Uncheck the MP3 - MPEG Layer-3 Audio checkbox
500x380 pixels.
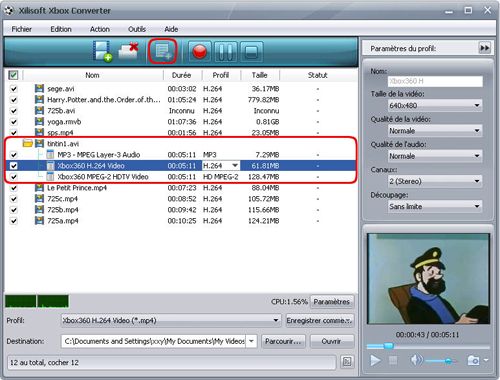[13, 155]
